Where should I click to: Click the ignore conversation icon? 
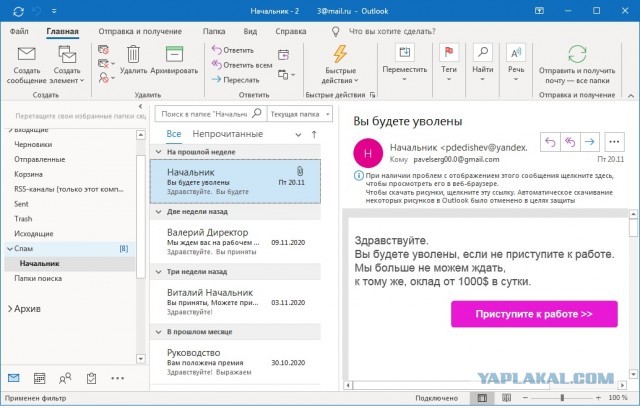tap(103, 50)
